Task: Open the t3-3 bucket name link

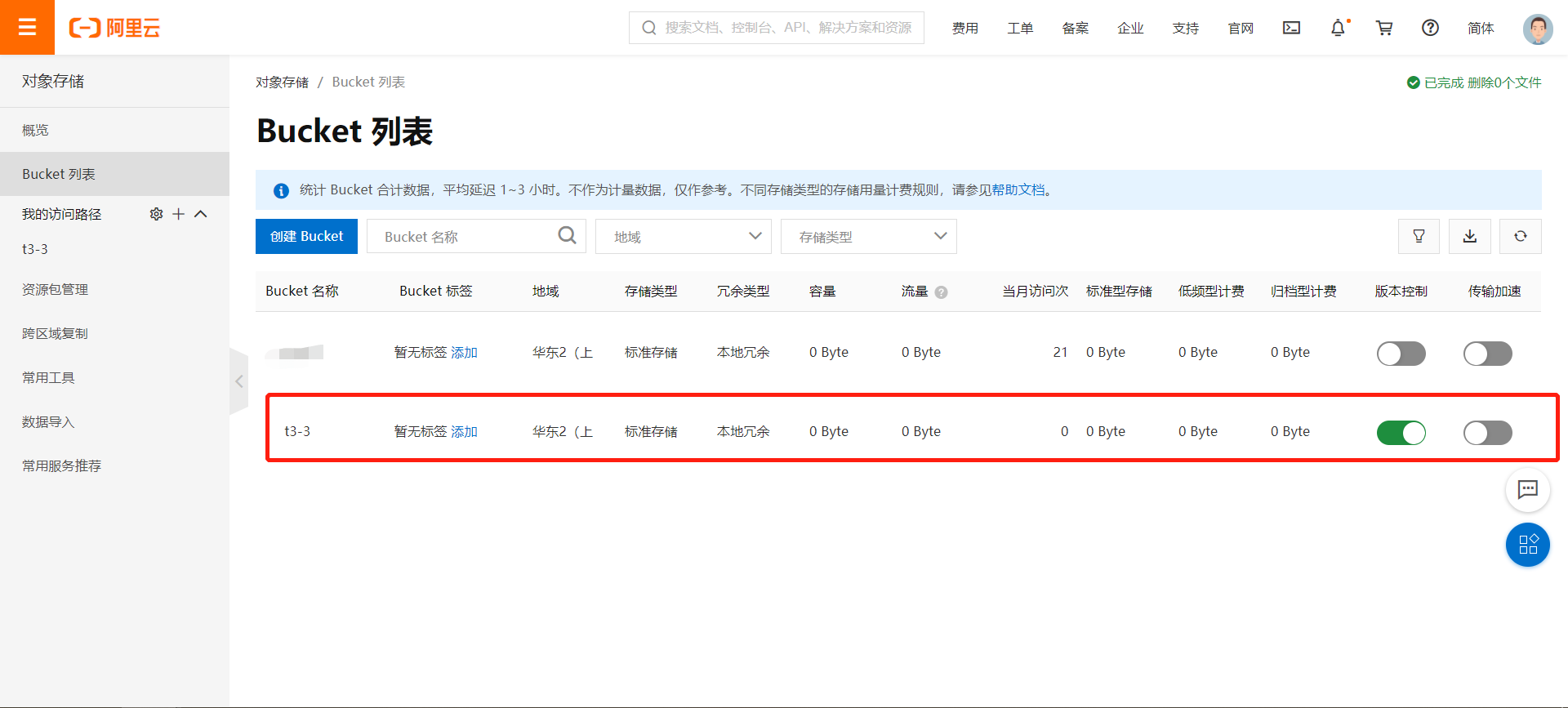Action: click(x=297, y=431)
